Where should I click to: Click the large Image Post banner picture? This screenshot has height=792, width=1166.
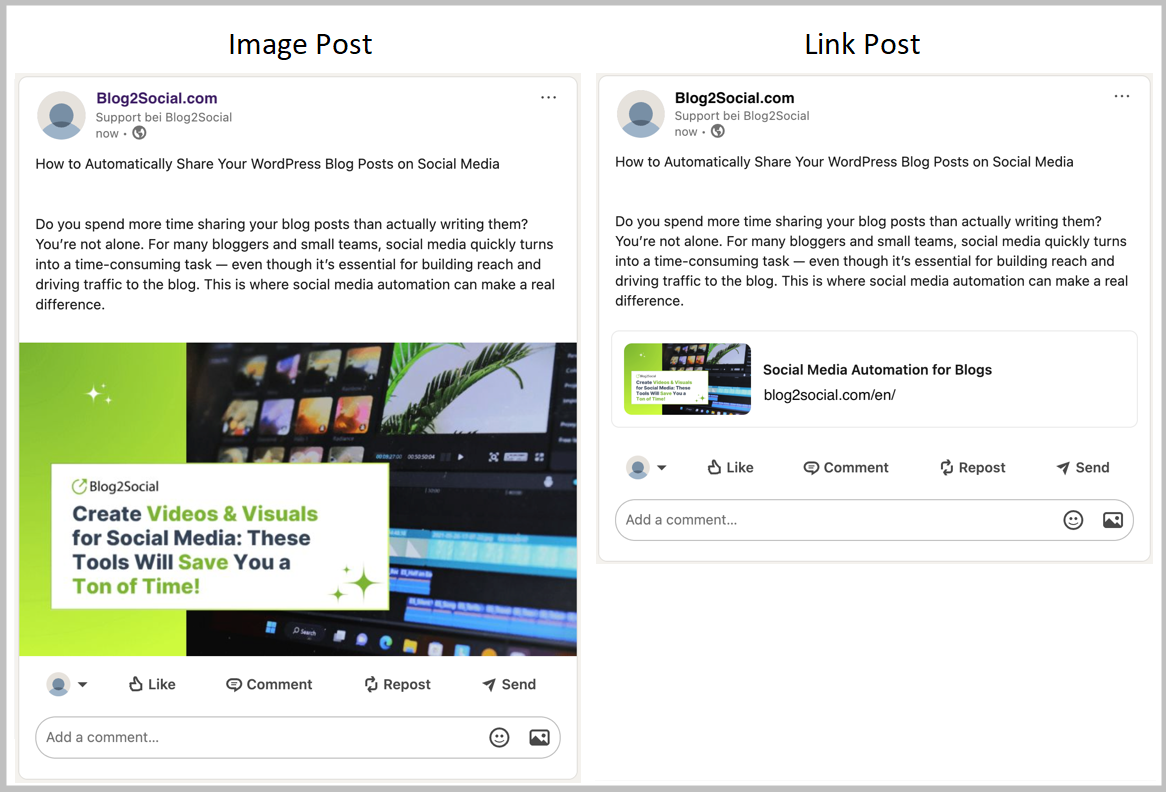(298, 499)
